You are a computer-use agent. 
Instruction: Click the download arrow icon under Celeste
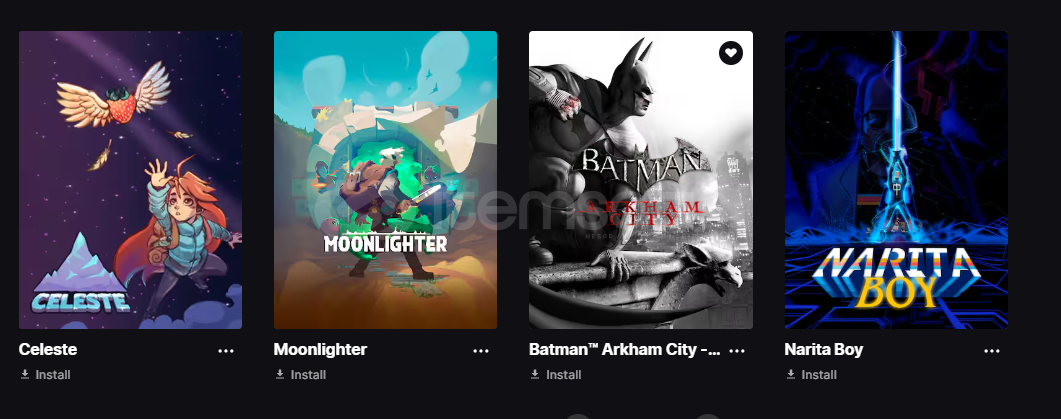click(x=25, y=374)
